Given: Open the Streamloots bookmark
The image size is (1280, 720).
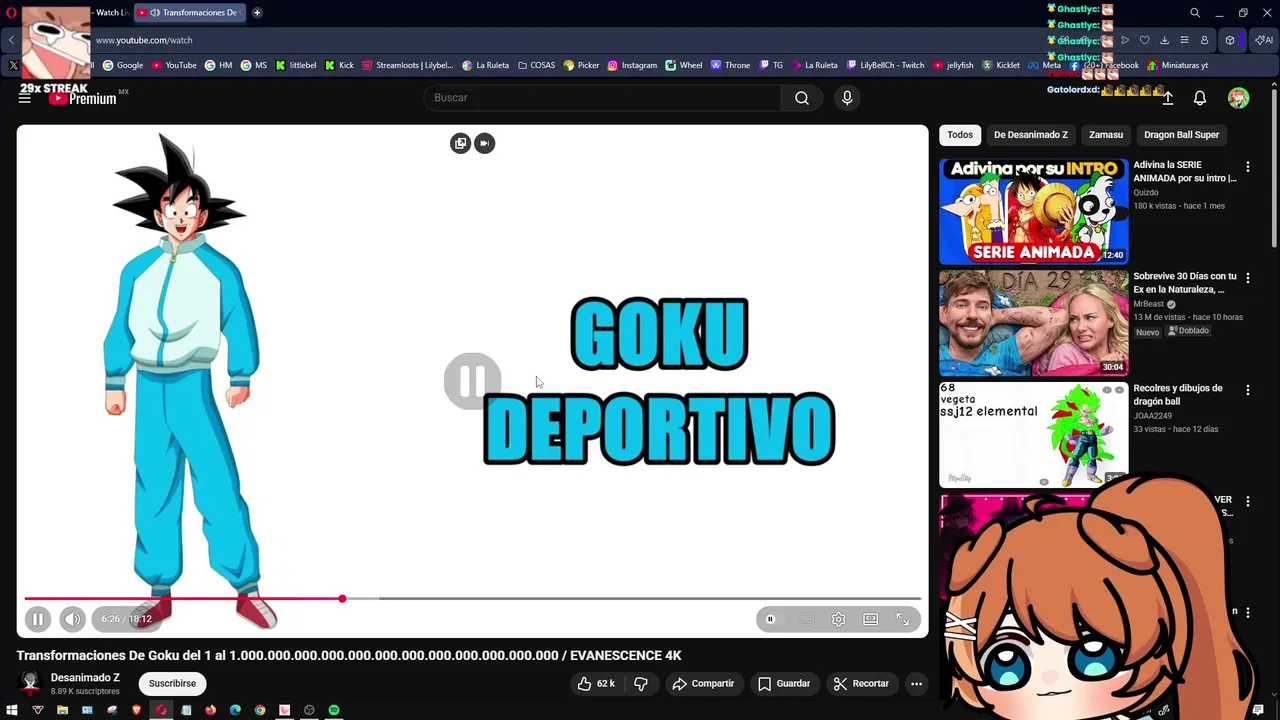Looking at the screenshot, I should (407, 66).
